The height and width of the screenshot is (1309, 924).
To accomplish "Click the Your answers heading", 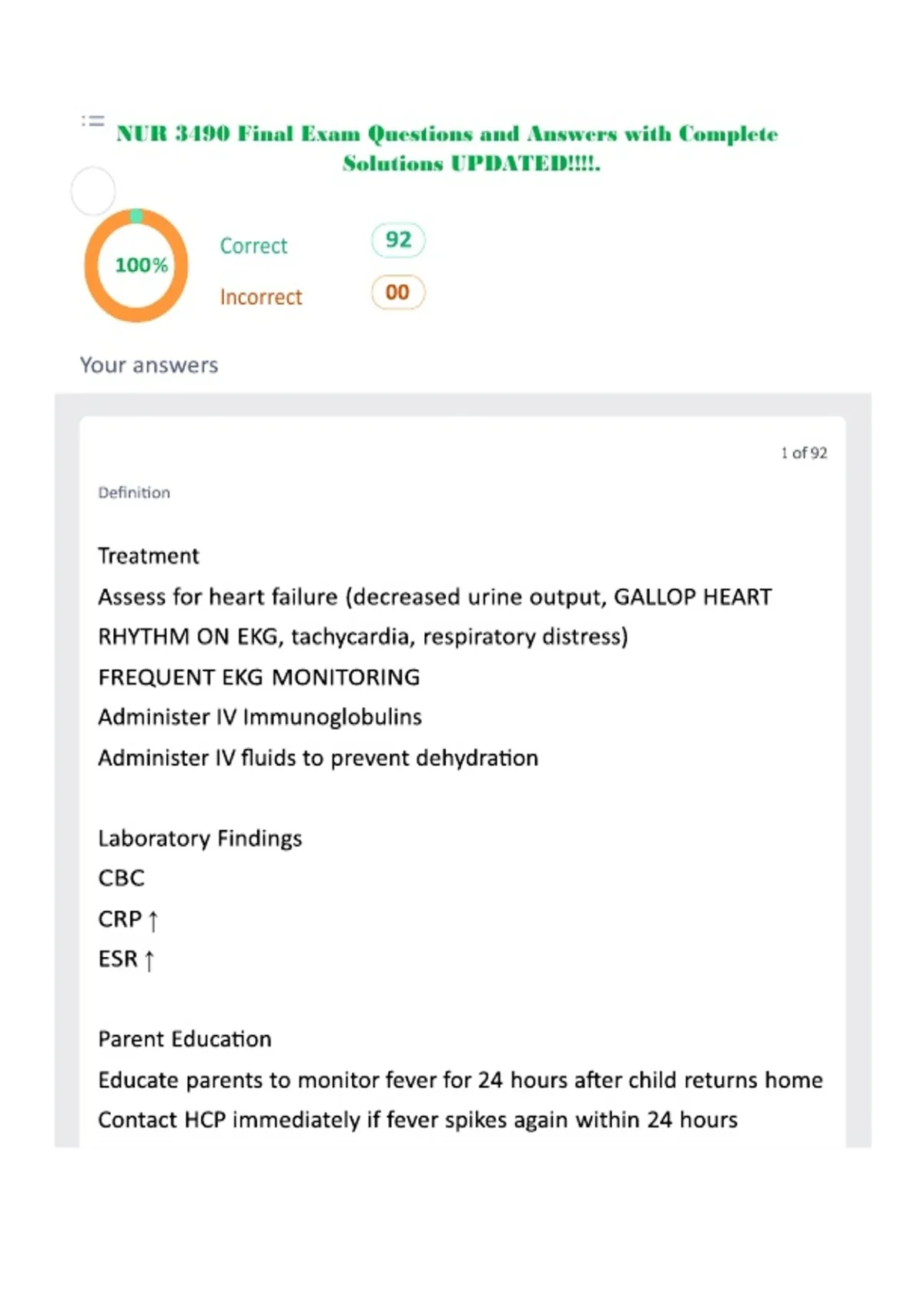I will pyautogui.click(x=149, y=365).
